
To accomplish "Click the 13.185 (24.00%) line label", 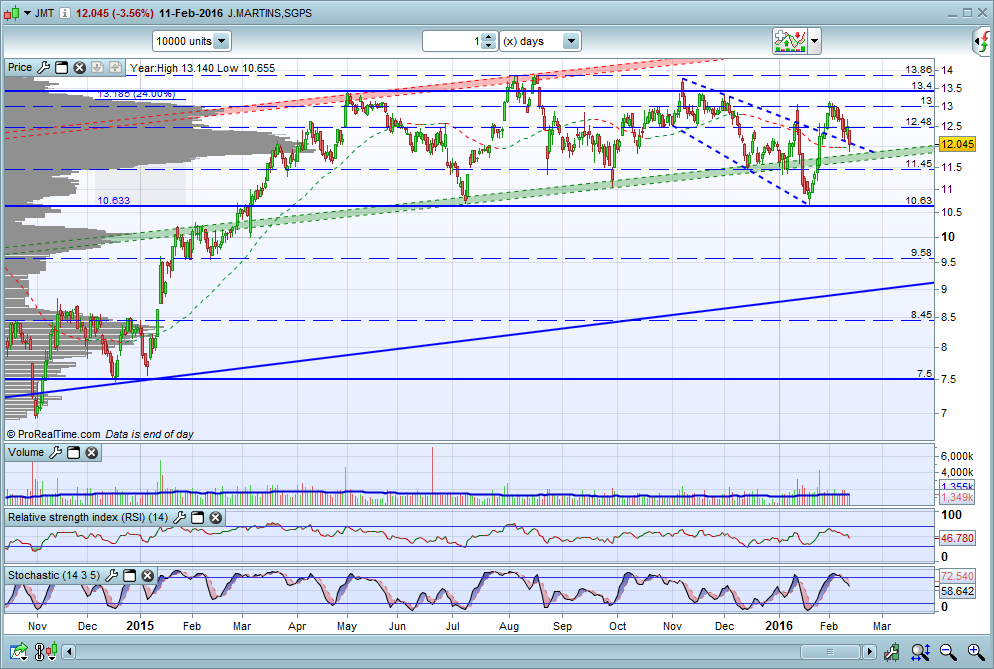I will click(x=136, y=94).
